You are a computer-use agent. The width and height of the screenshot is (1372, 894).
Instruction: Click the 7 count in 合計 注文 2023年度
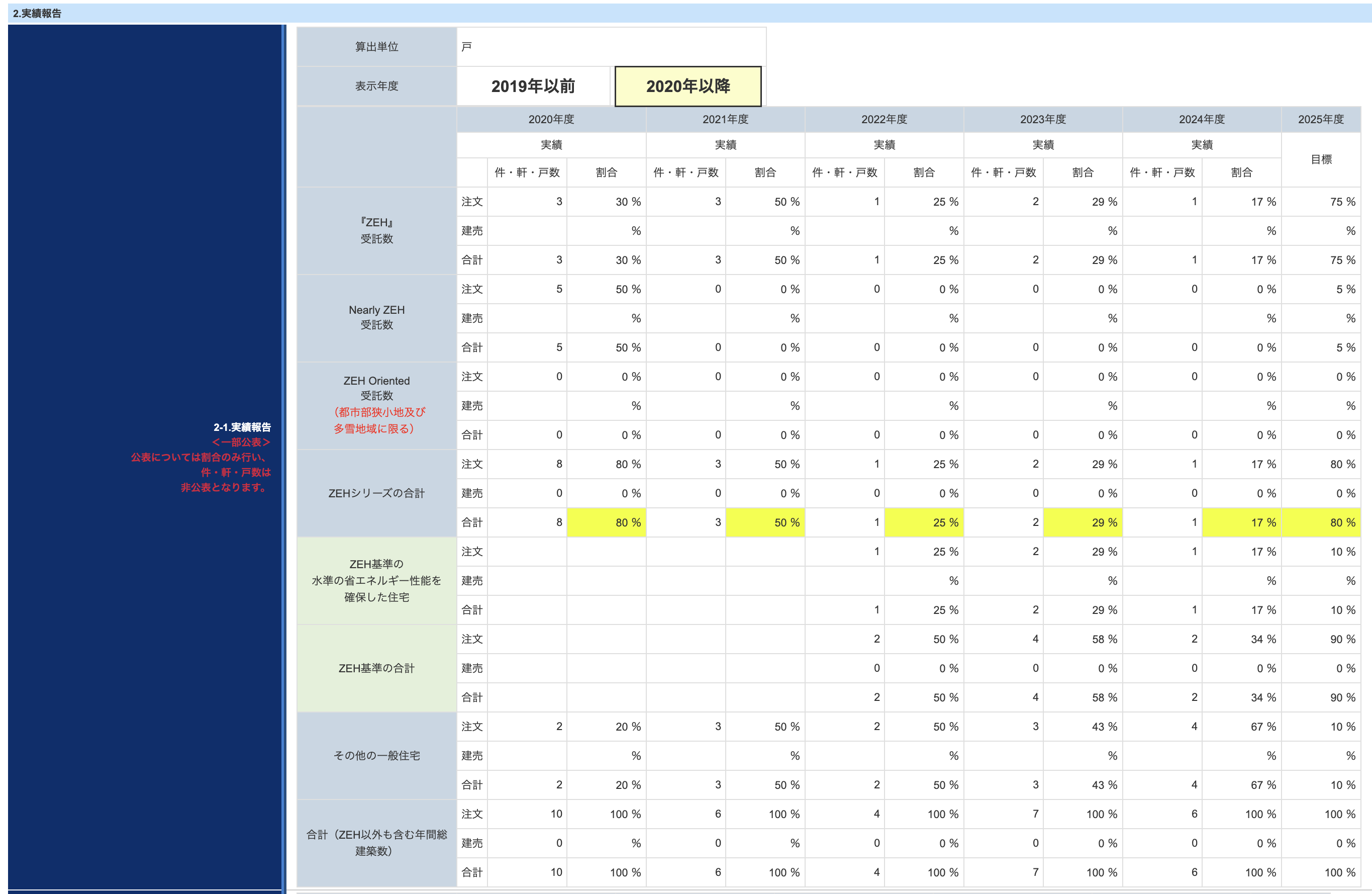pos(1003,814)
